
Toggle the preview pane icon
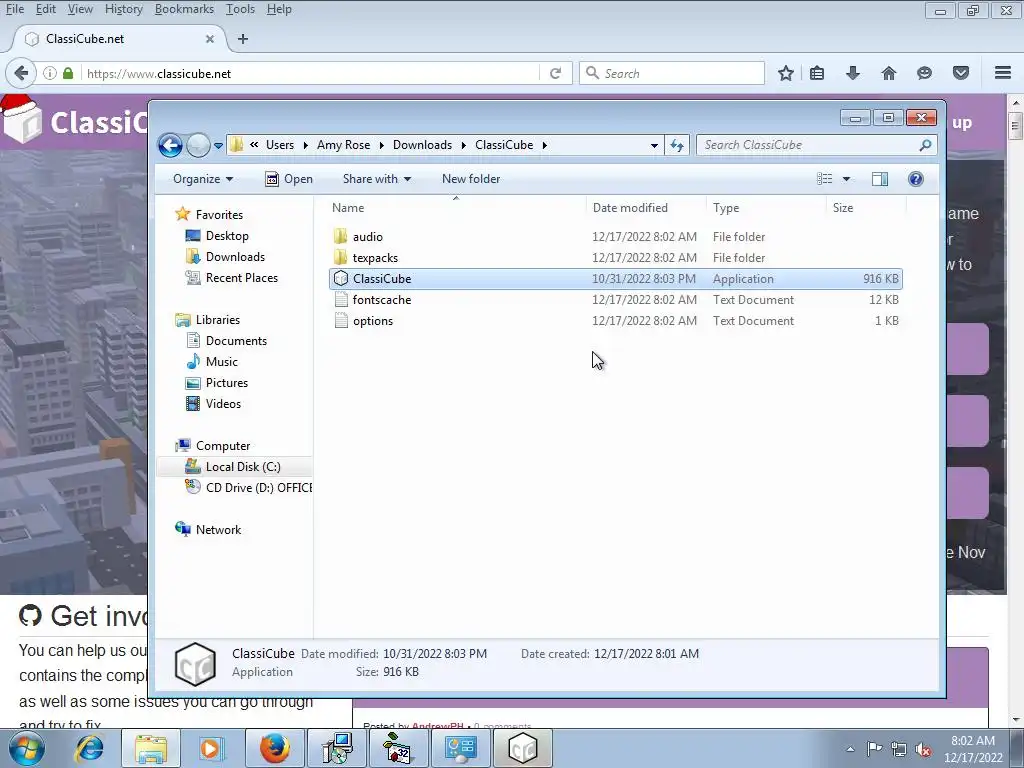coord(880,179)
